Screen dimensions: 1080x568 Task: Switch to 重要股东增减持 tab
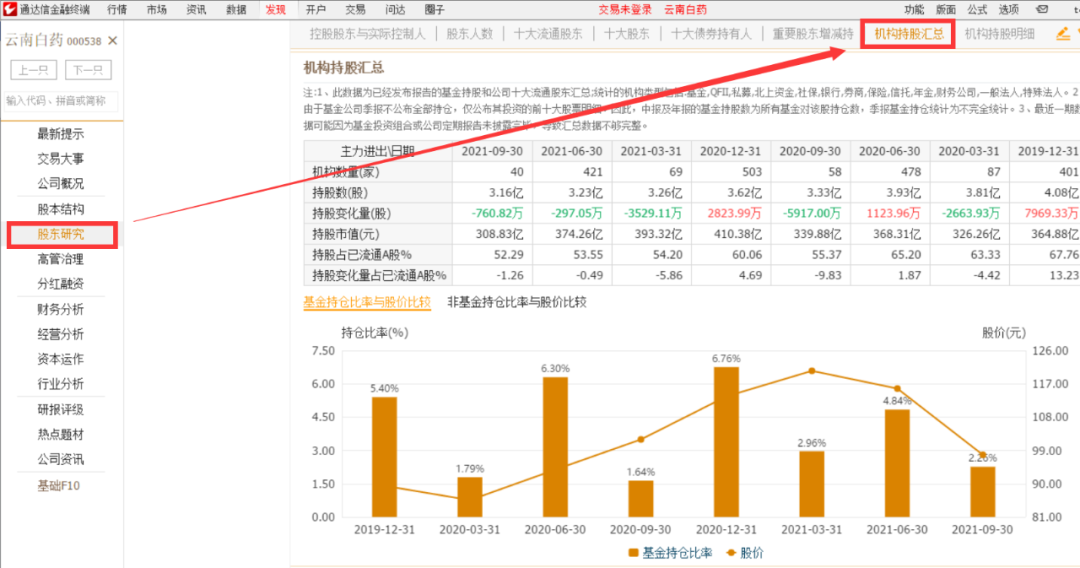[813, 34]
